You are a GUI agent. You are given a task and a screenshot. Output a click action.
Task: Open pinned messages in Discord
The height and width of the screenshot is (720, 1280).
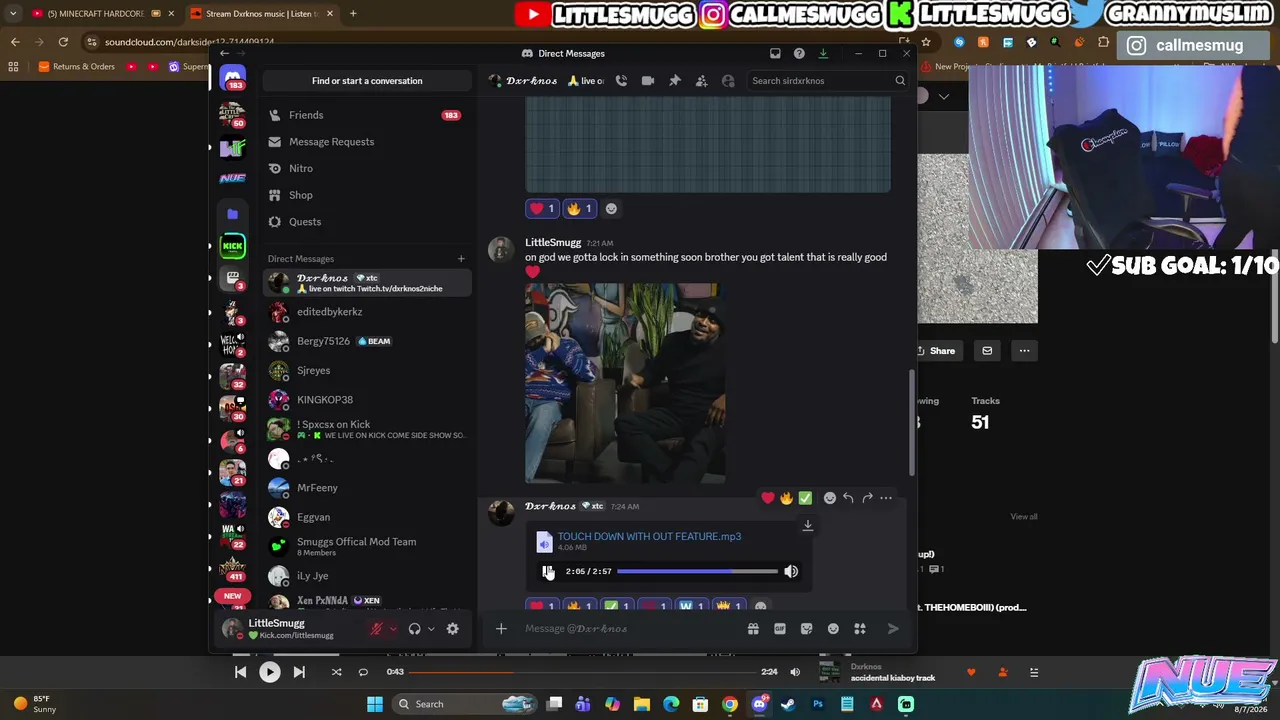[675, 81]
